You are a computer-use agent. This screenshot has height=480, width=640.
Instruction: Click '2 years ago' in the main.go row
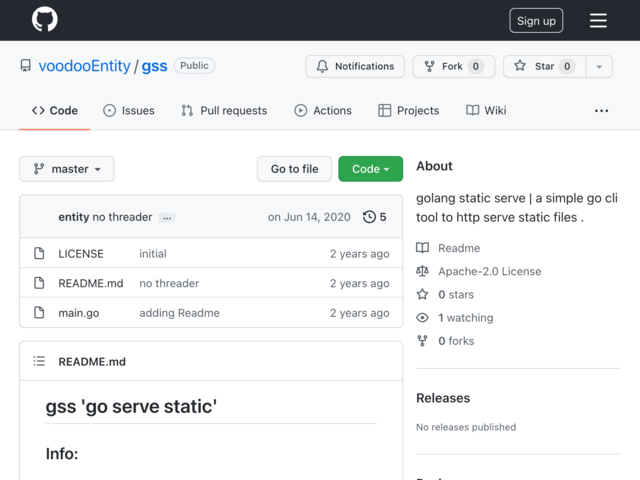click(359, 313)
